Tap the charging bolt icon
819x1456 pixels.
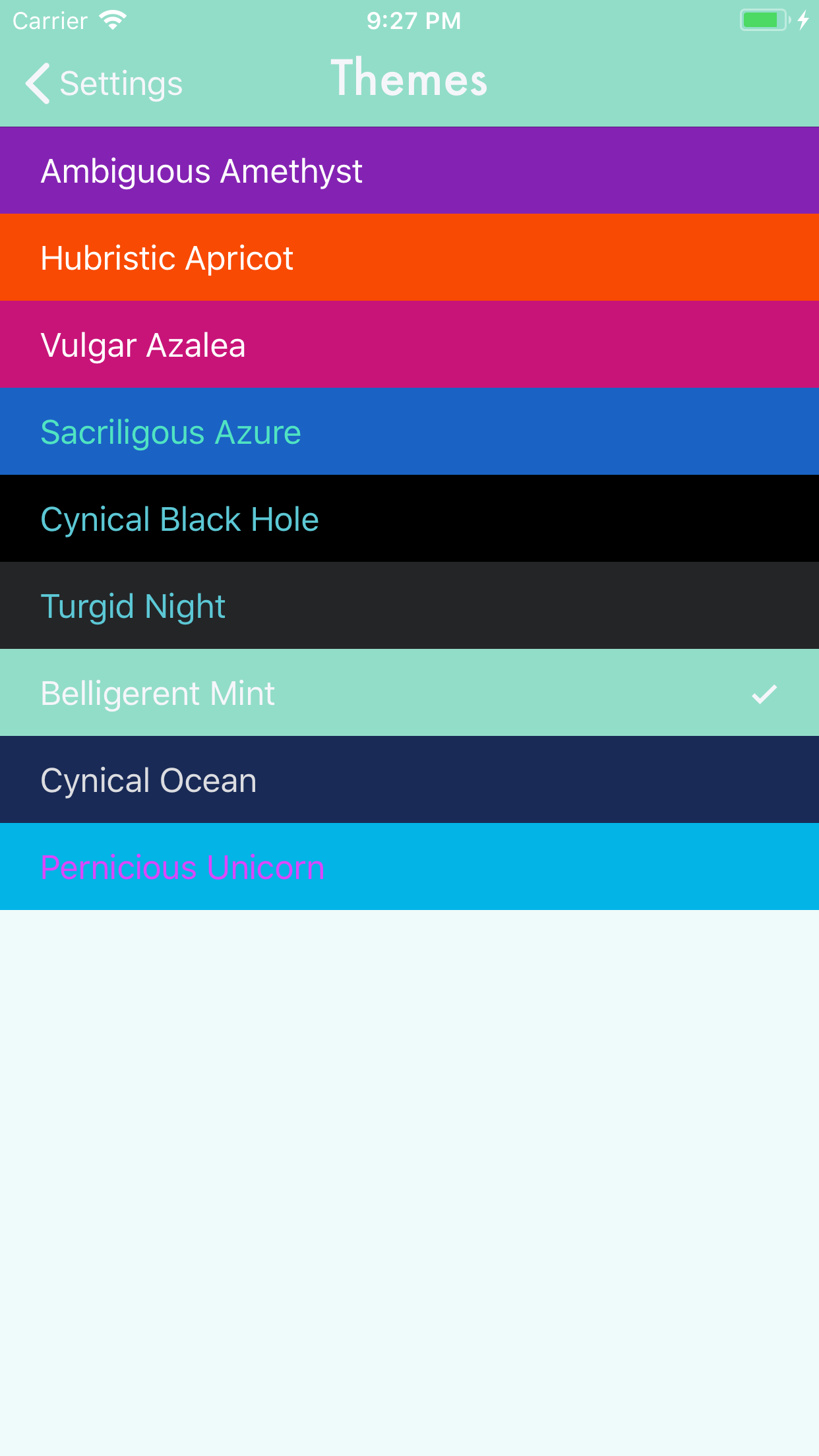pyautogui.click(x=803, y=20)
